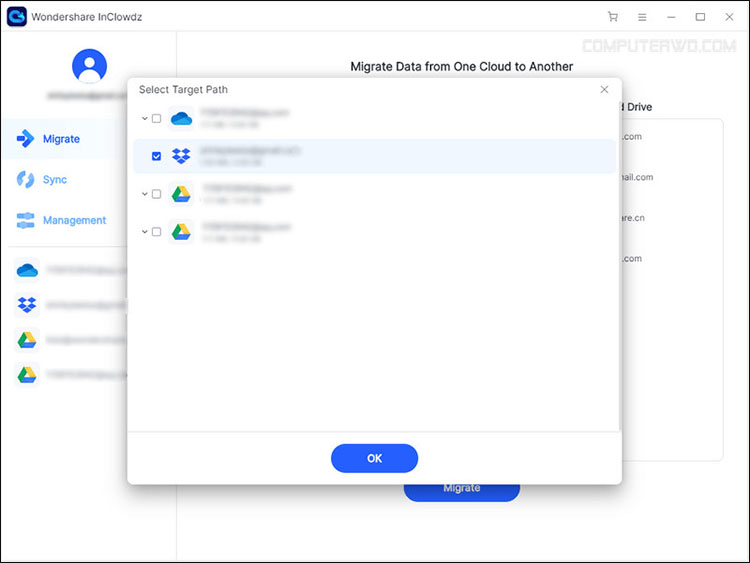Check the first Google Drive checkbox
The width and height of the screenshot is (750, 563).
(156, 194)
